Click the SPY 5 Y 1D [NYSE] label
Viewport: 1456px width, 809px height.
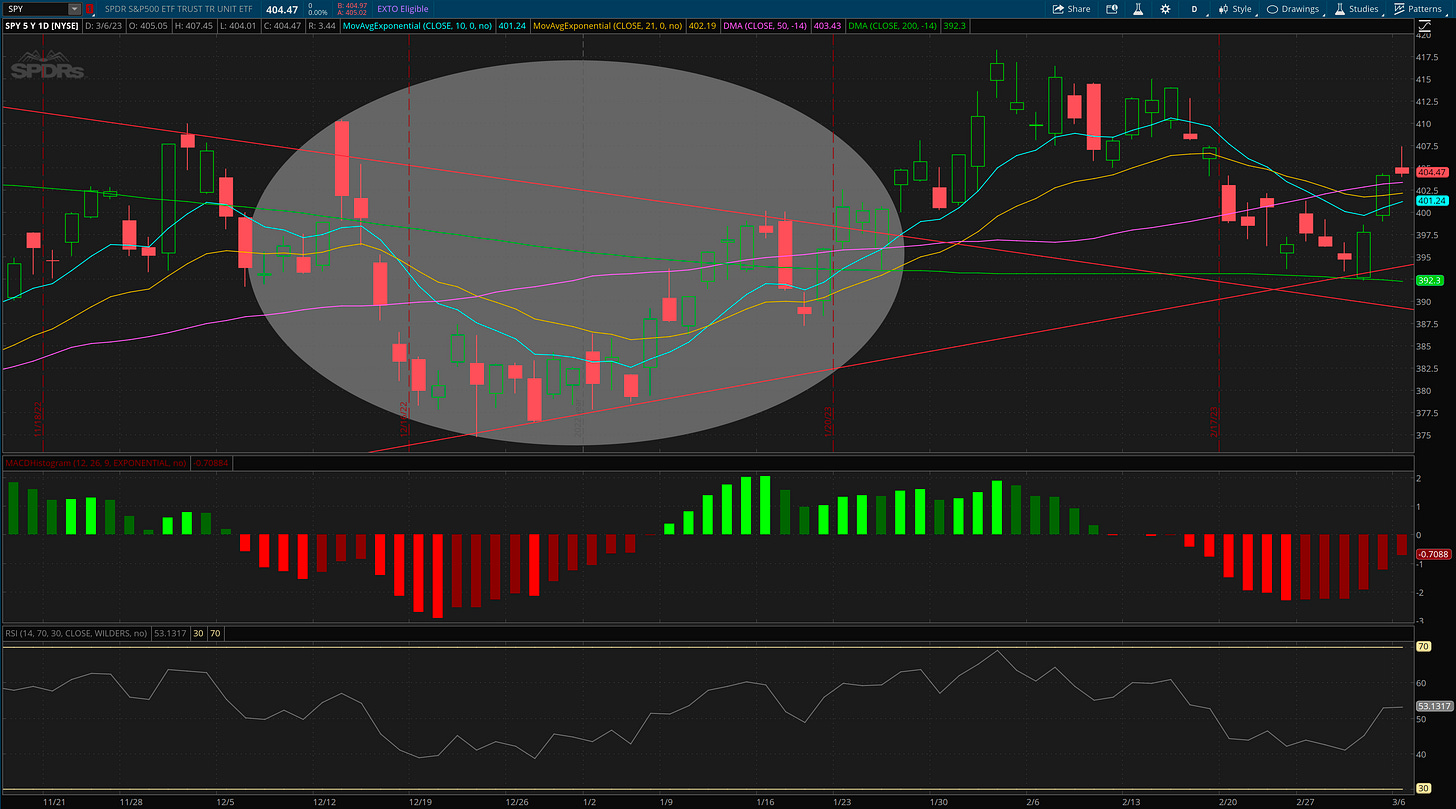coord(43,24)
